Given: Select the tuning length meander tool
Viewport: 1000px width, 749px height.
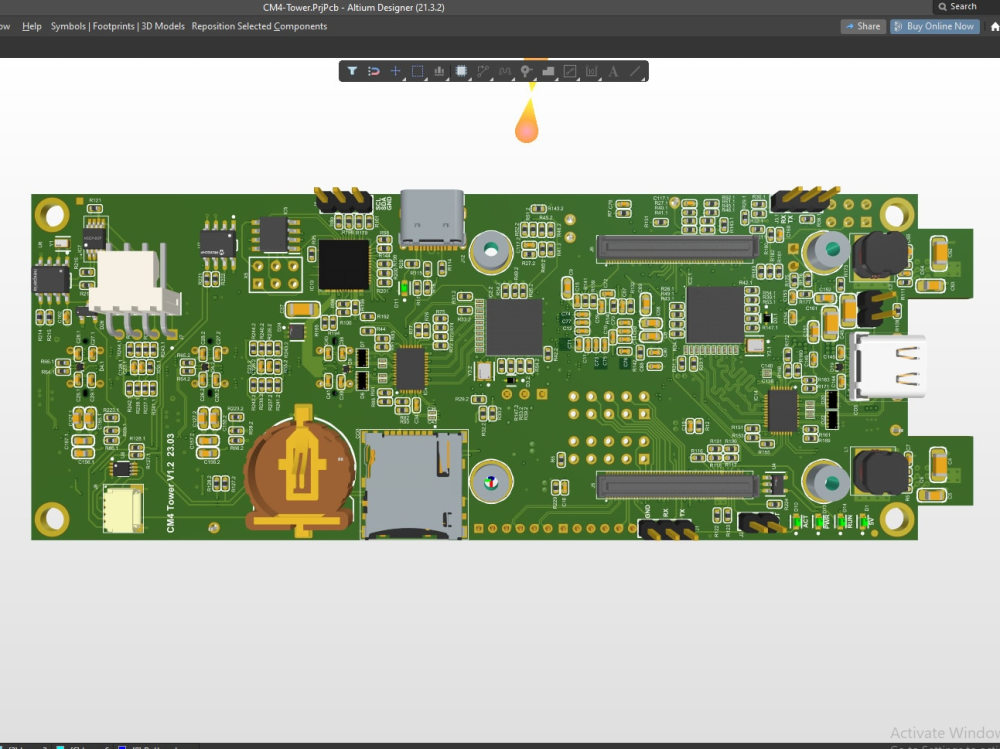Looking at the screenshot, I should (504, 71).
